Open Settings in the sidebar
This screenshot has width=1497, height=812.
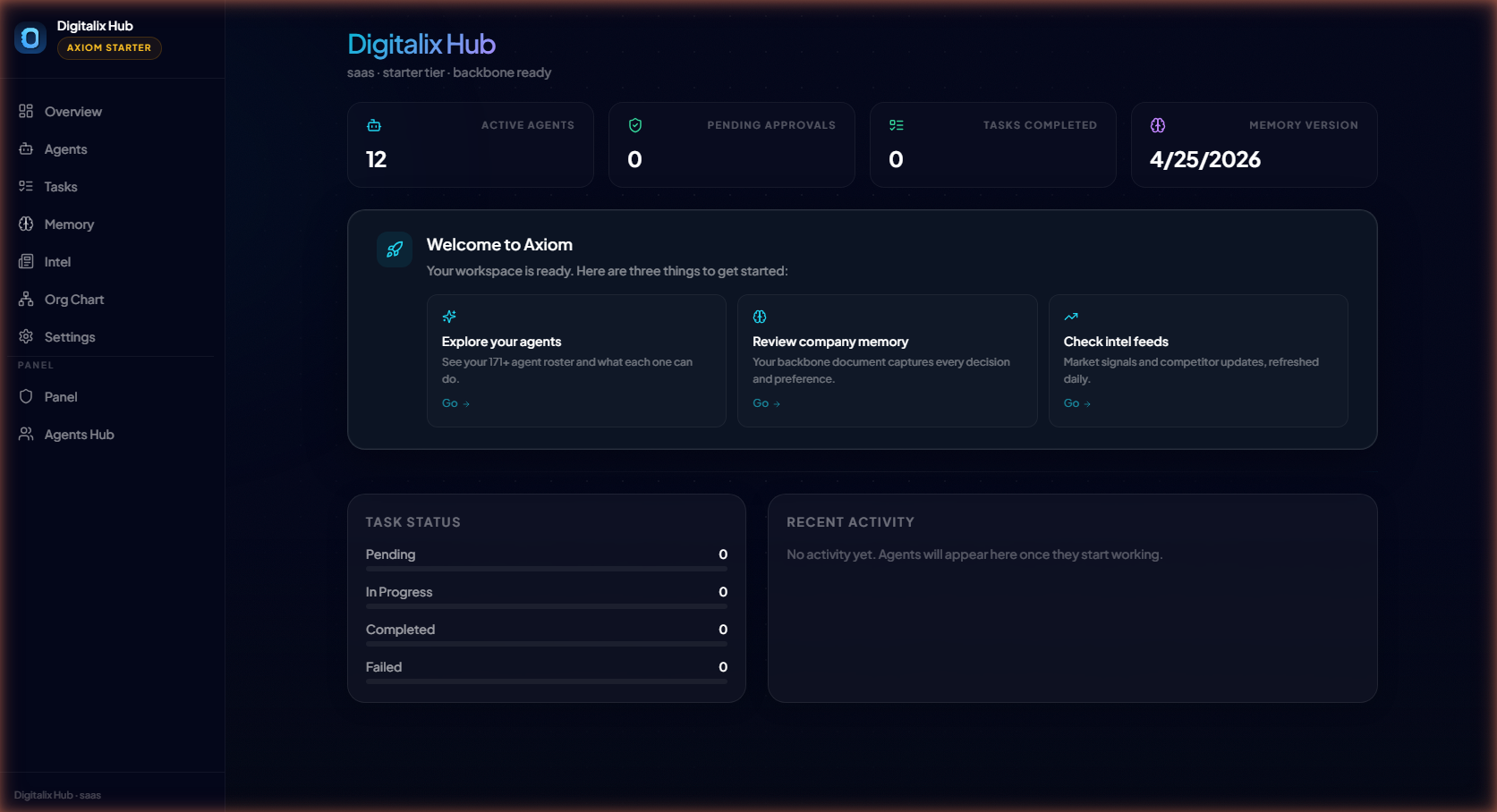[112, 337]
